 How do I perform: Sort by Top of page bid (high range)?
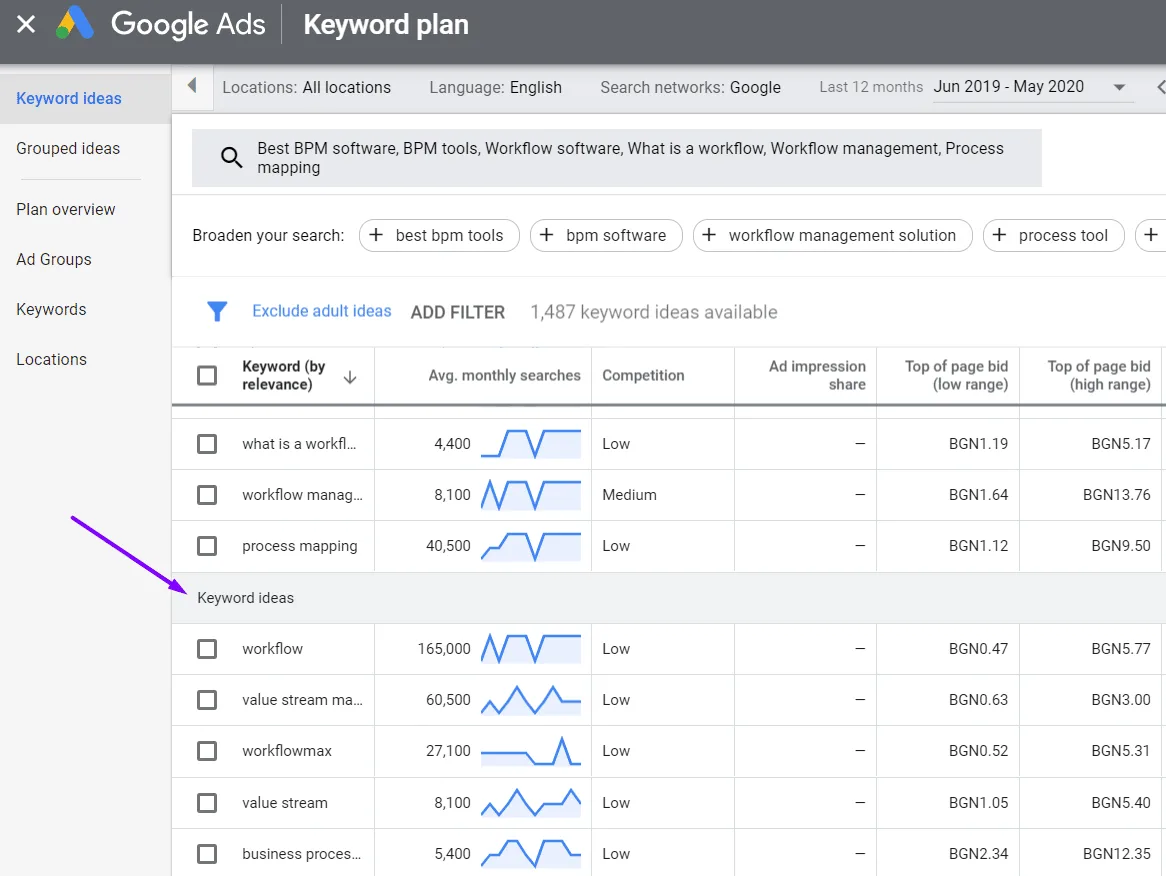(1099, 376)
